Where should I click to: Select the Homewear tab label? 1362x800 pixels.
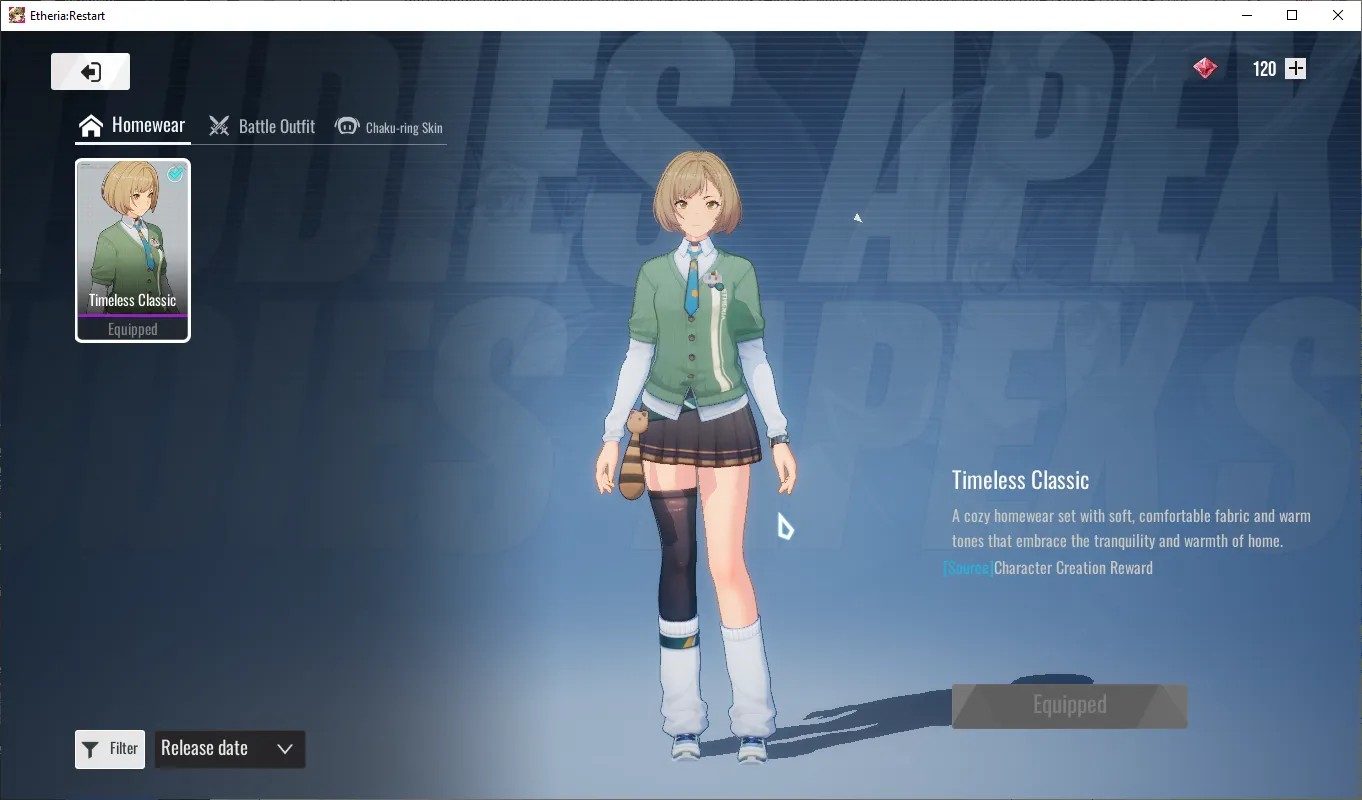pos(148,125)
